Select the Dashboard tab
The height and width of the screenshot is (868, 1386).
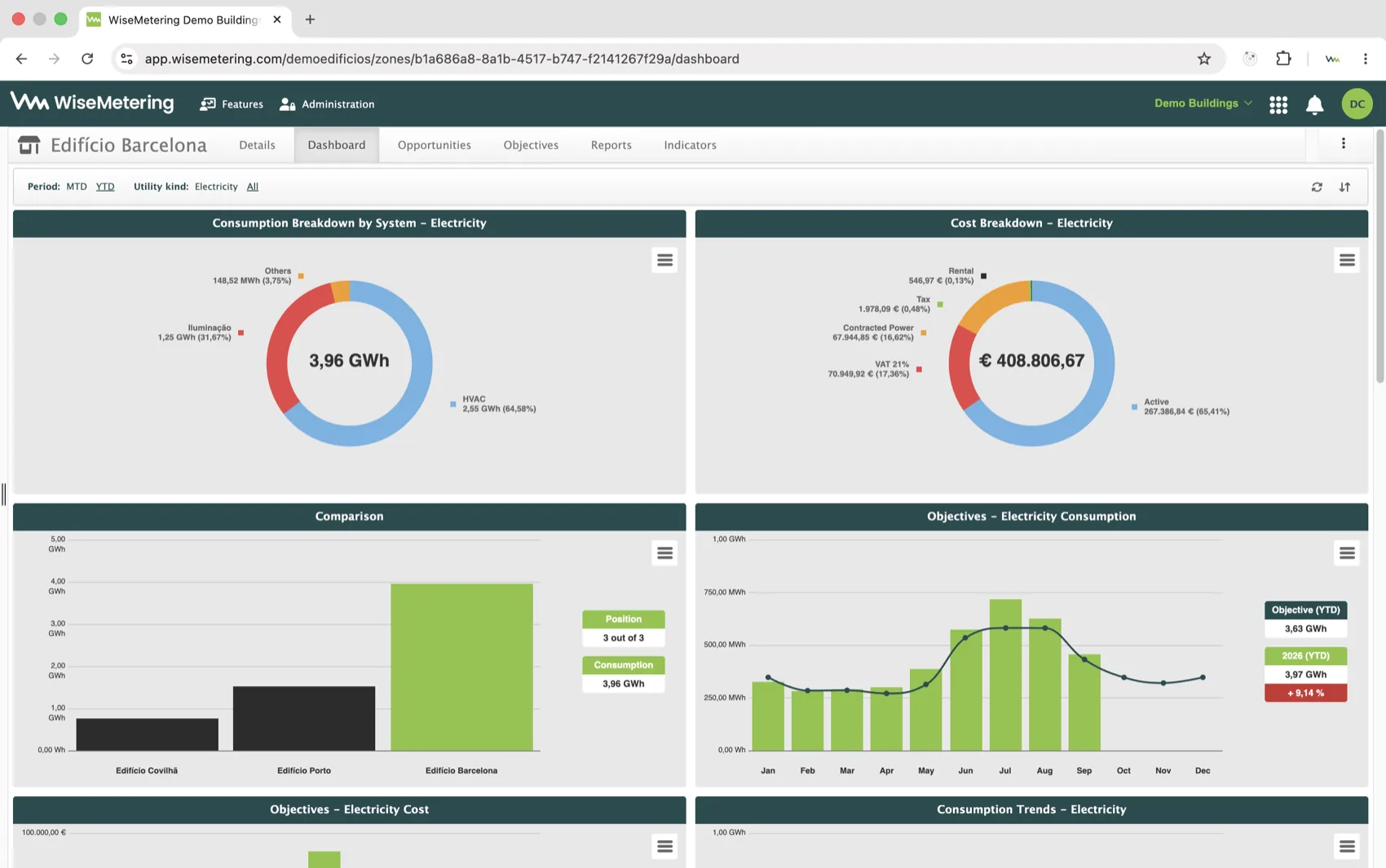tap(337, 145)
